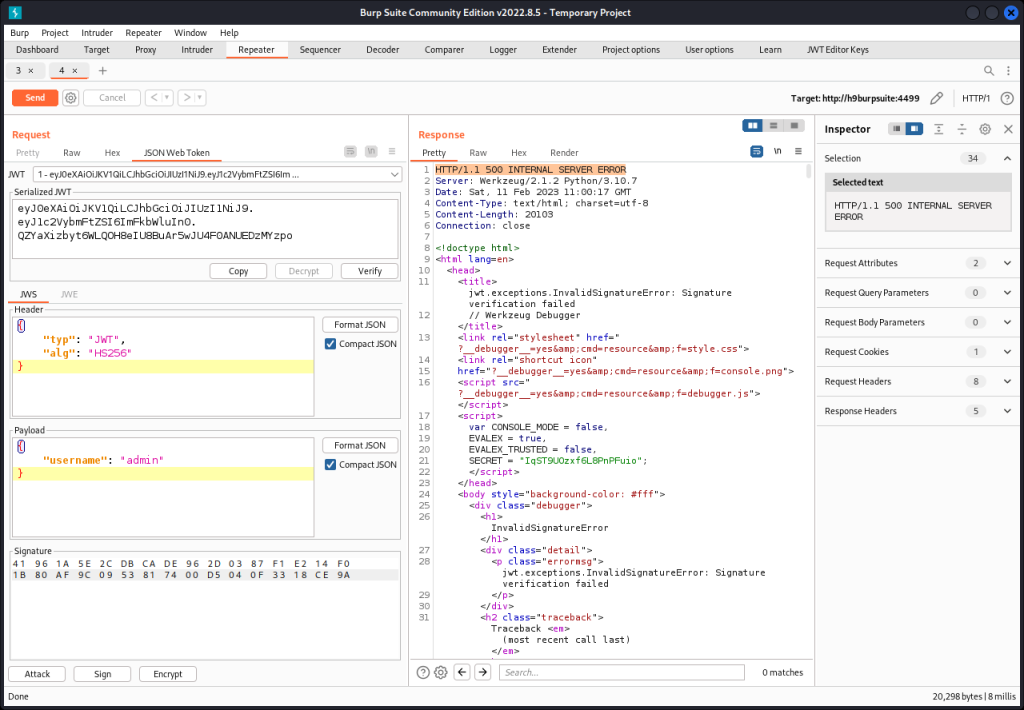Close Repeater tab 3
The image size is (1024, 710).
point(31,71)
